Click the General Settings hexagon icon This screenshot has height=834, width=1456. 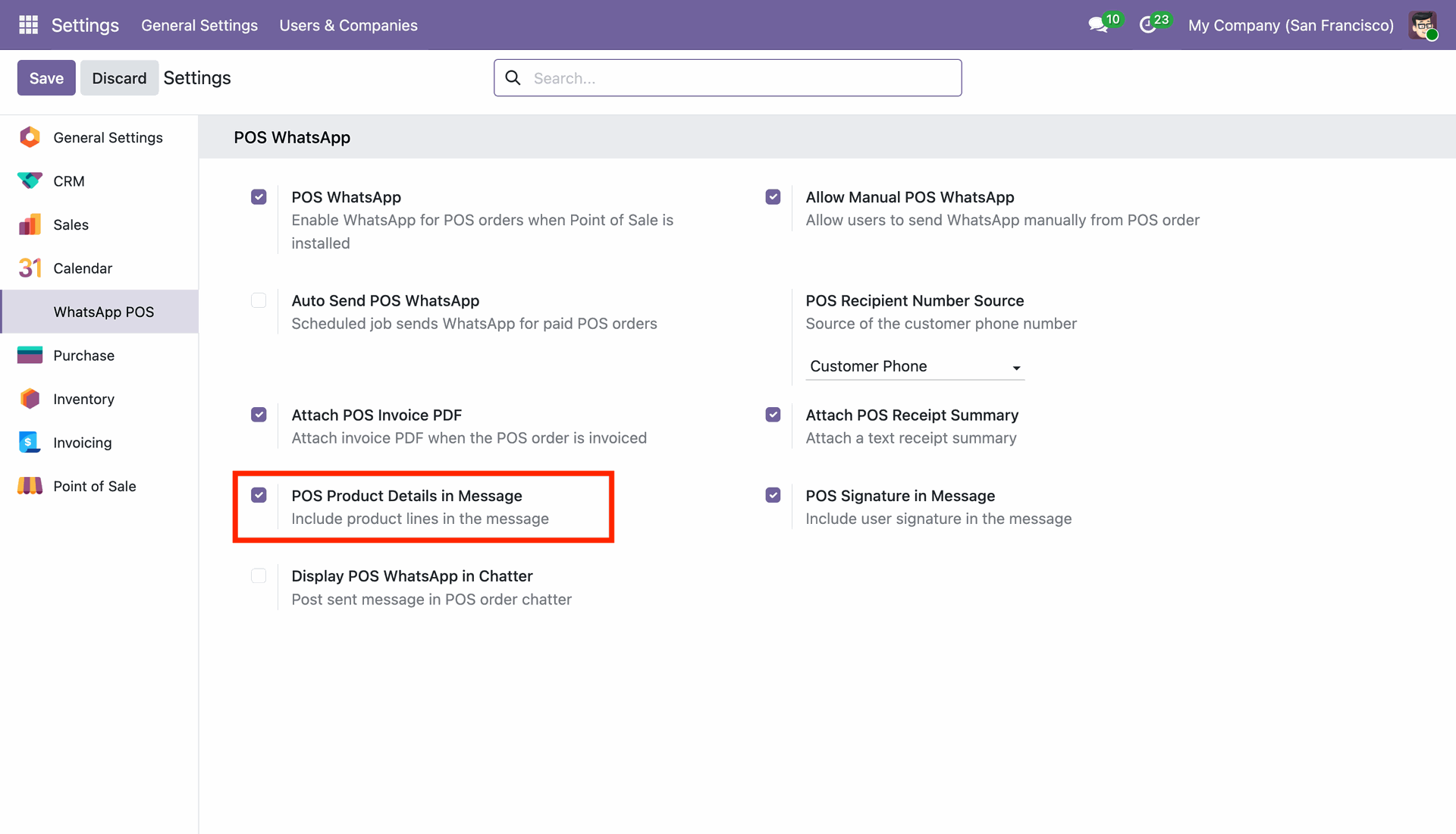coord(30,137)
